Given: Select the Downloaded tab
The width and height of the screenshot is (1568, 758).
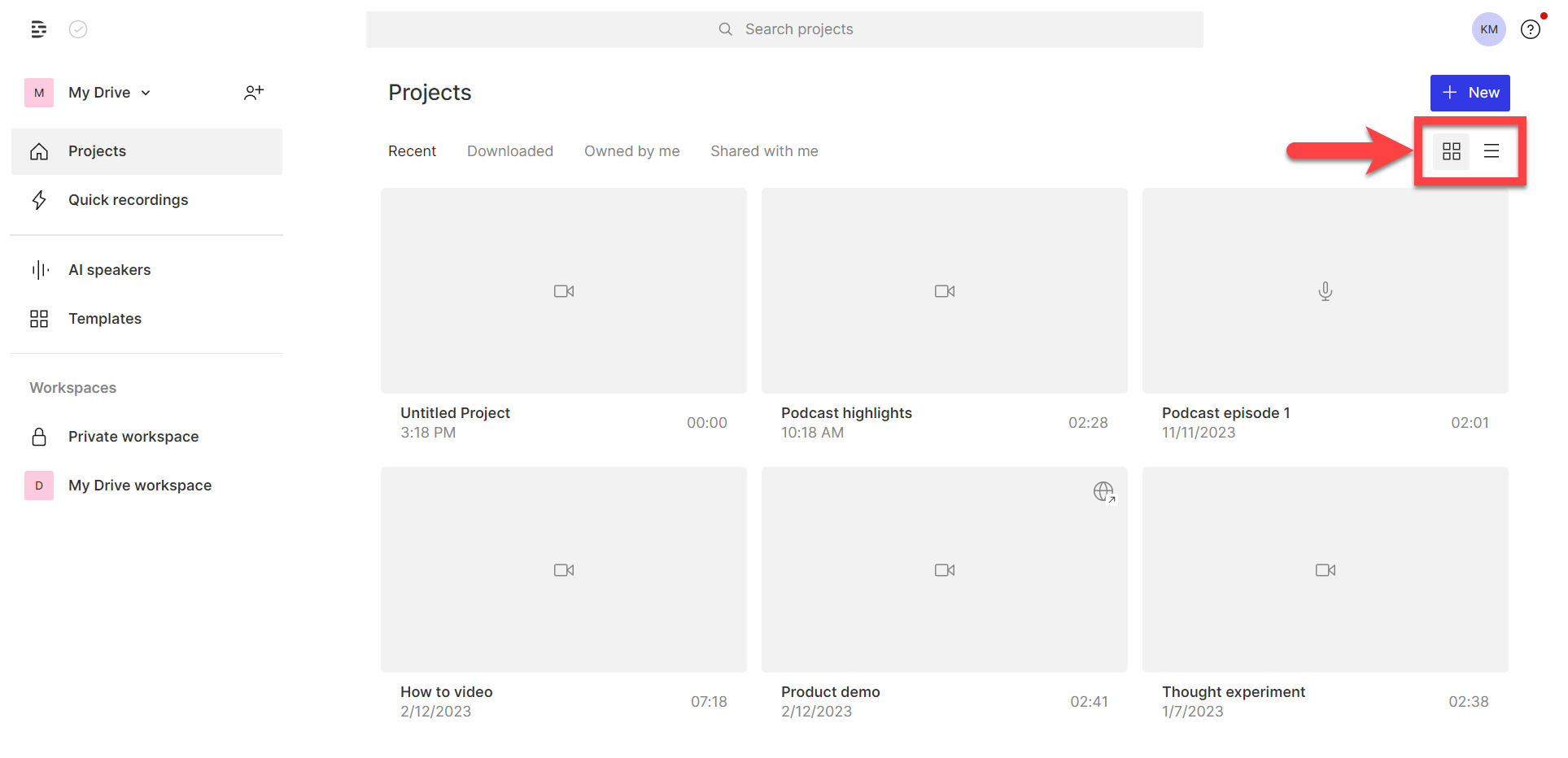Looking at the screenshot, I should coord(510,151).
